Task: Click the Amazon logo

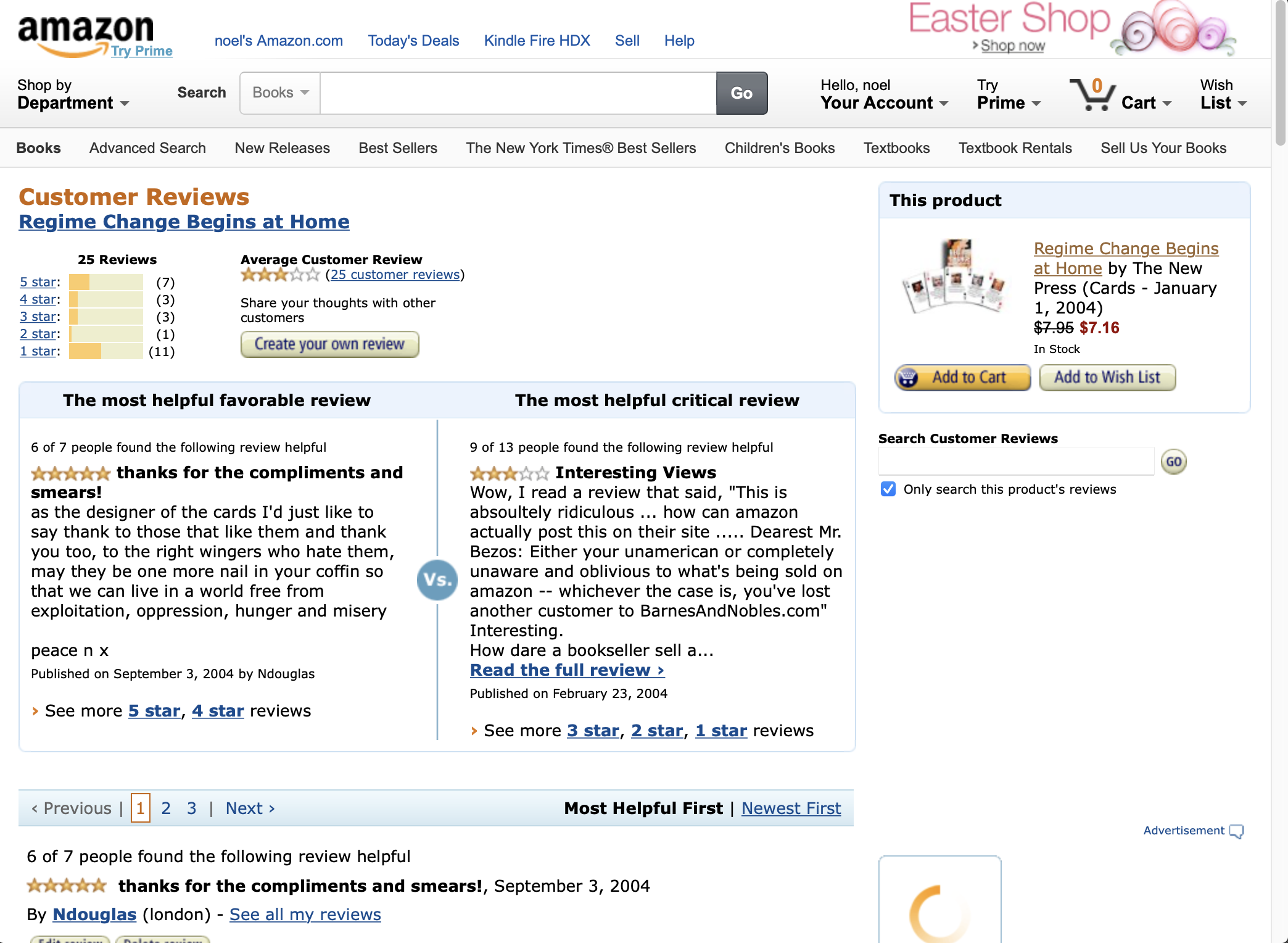Action: tap(85, 28)
